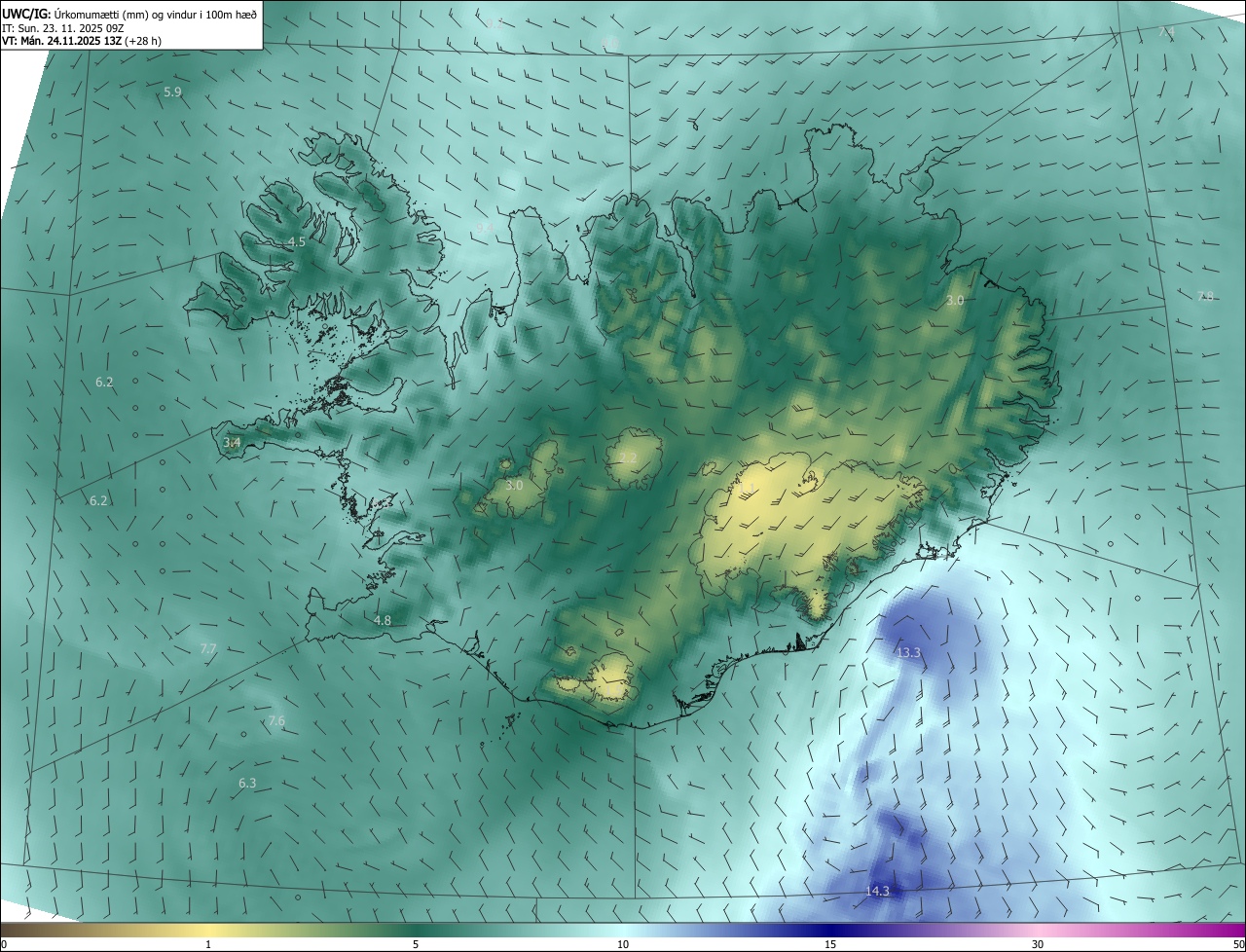Viewport: 1246px width, 952px height.
Task: Click the '15' tick on the colour scale
Action: [830, 944]
